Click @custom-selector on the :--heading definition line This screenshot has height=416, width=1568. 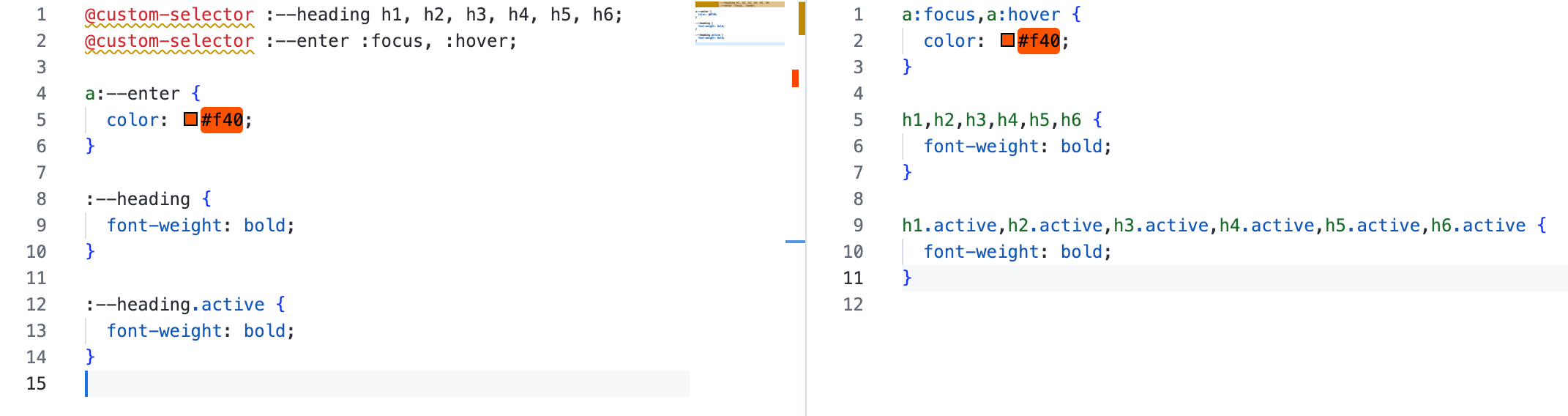pyautogui.click(x=170, y=15)
